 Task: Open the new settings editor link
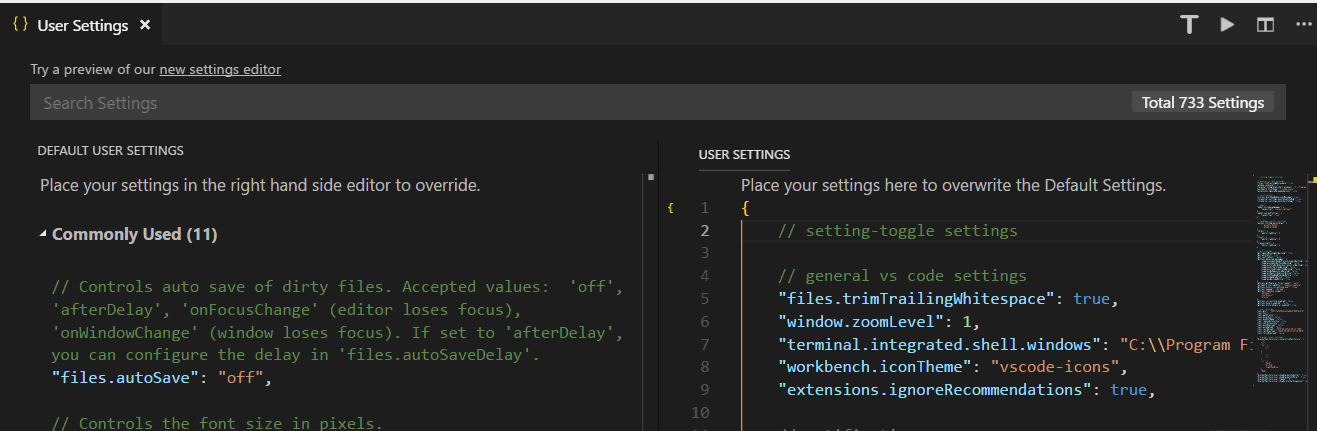[x=220, y=69]
